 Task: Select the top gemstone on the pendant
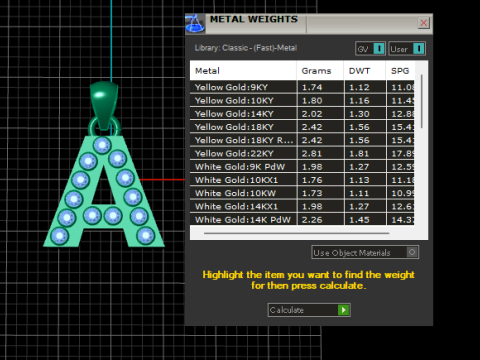(x=102, y=145)
